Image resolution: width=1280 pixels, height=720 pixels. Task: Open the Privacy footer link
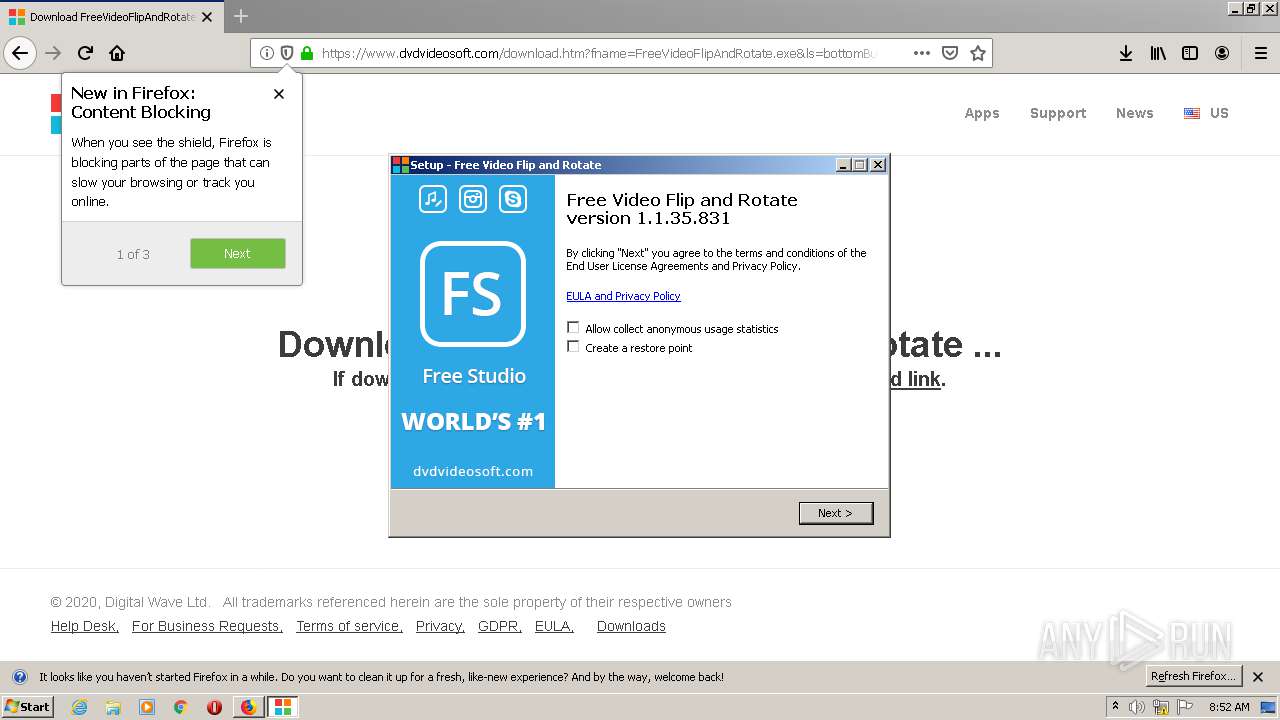(x=440, y=626)
